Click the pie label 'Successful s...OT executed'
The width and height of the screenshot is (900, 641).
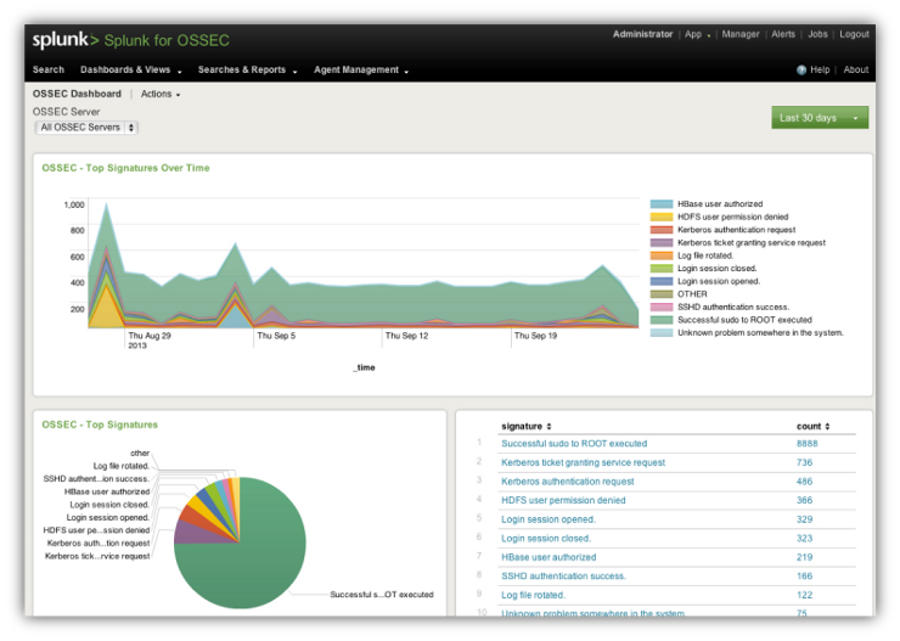(382, 595)
